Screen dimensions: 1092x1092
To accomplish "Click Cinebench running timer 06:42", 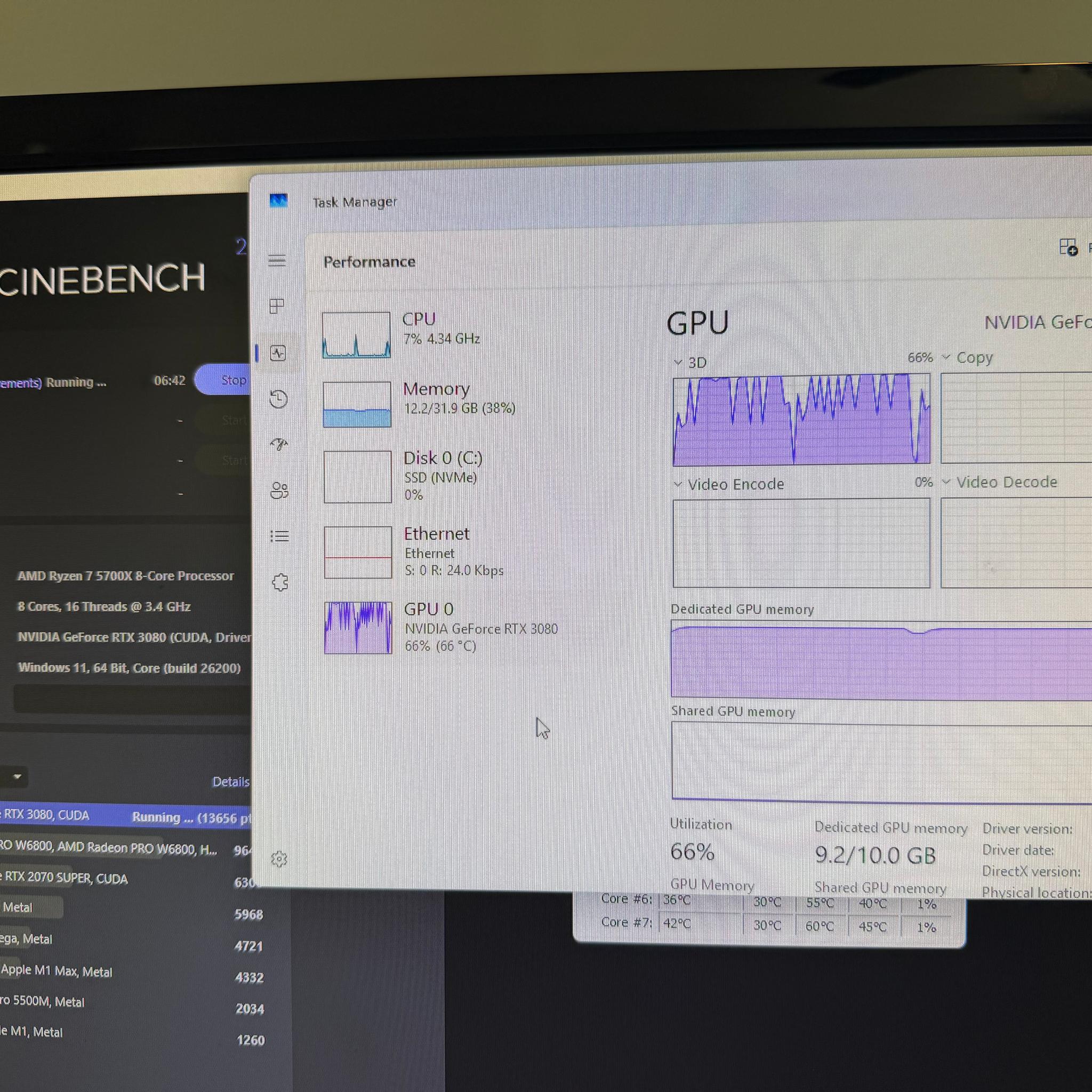I will coord(170,380).
